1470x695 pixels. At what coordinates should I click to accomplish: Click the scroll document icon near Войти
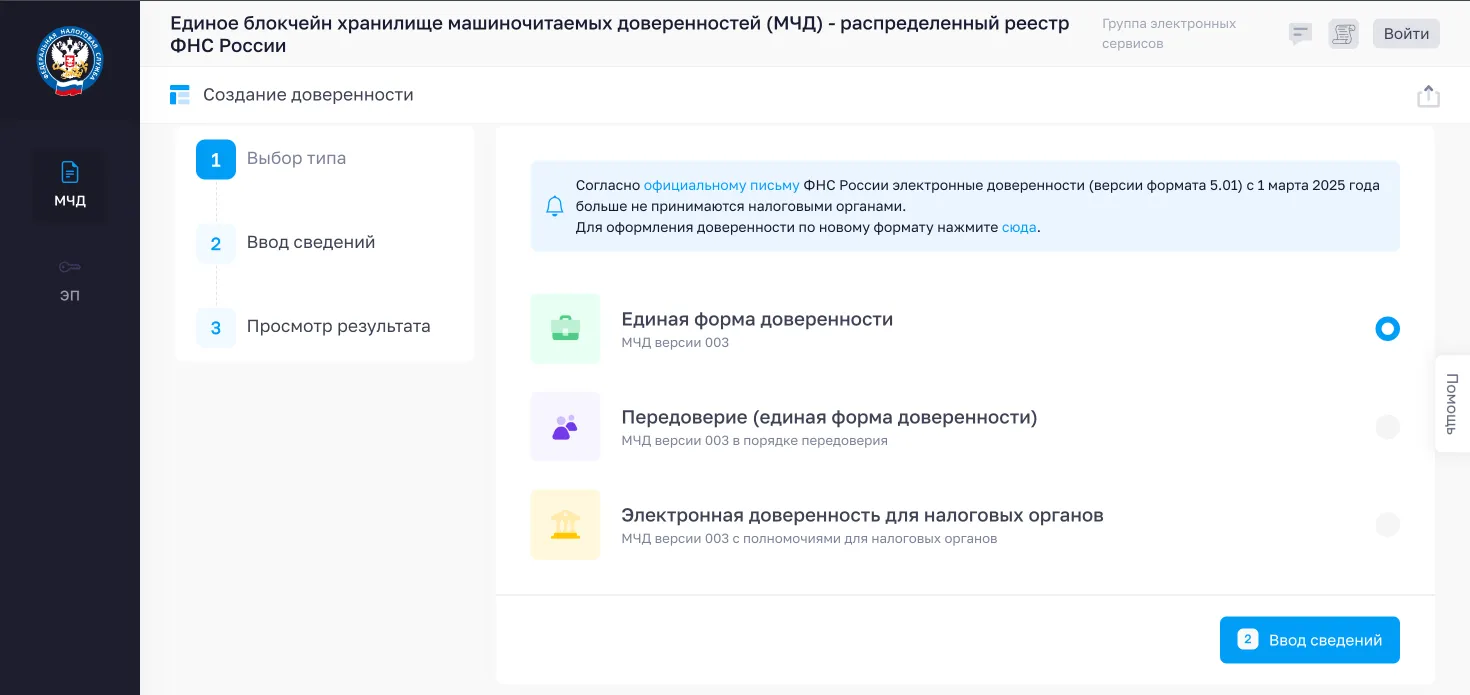(1343, 33)
